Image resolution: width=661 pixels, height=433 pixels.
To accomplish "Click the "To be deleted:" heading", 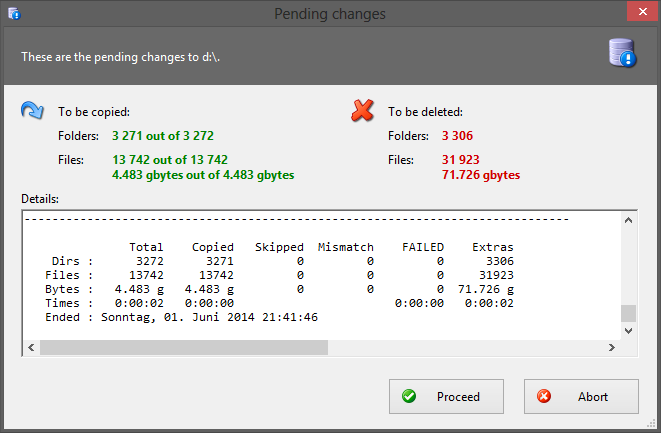I will pos(425,112).
